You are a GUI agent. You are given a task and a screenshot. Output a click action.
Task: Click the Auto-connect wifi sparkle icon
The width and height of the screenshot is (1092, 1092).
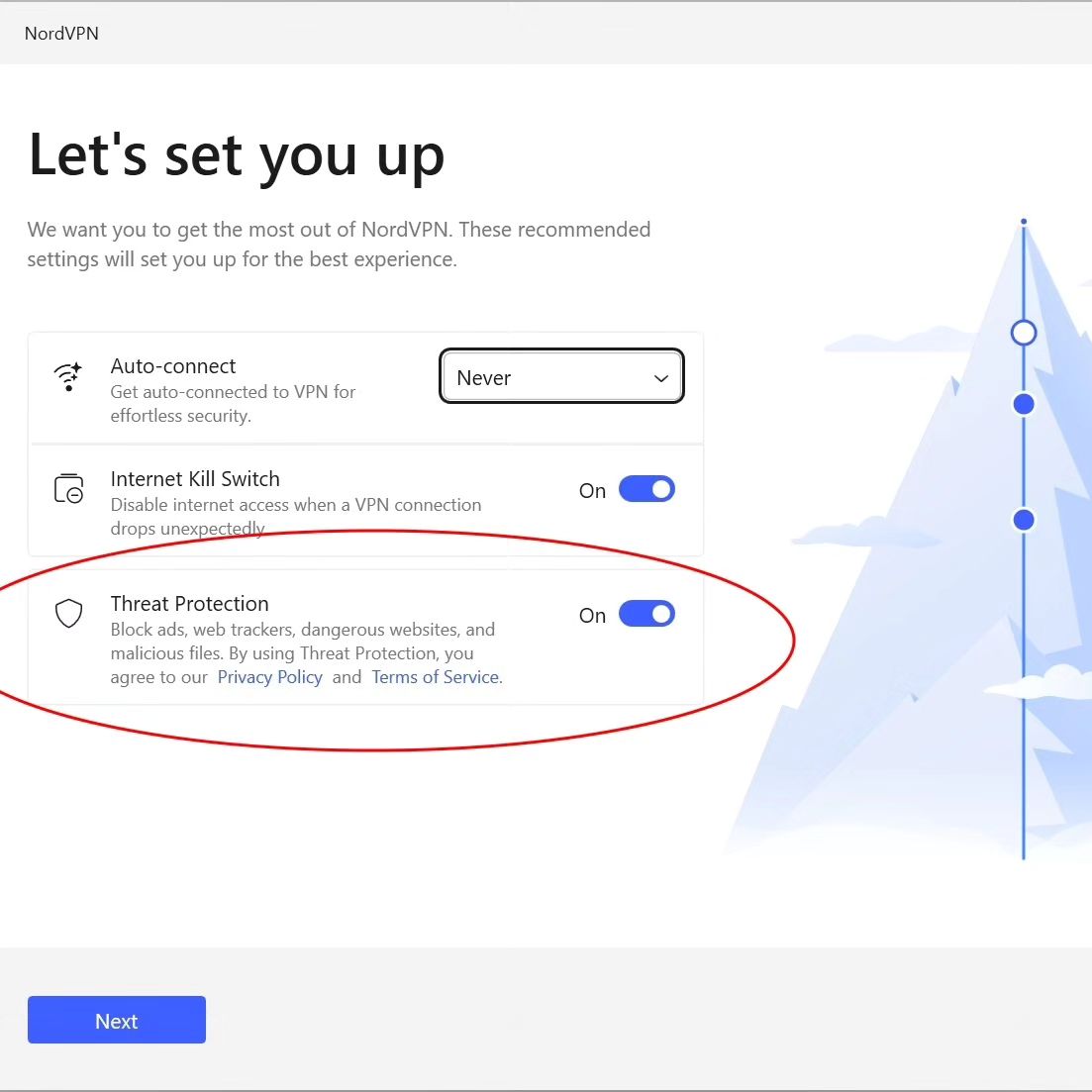click(68, 376)
